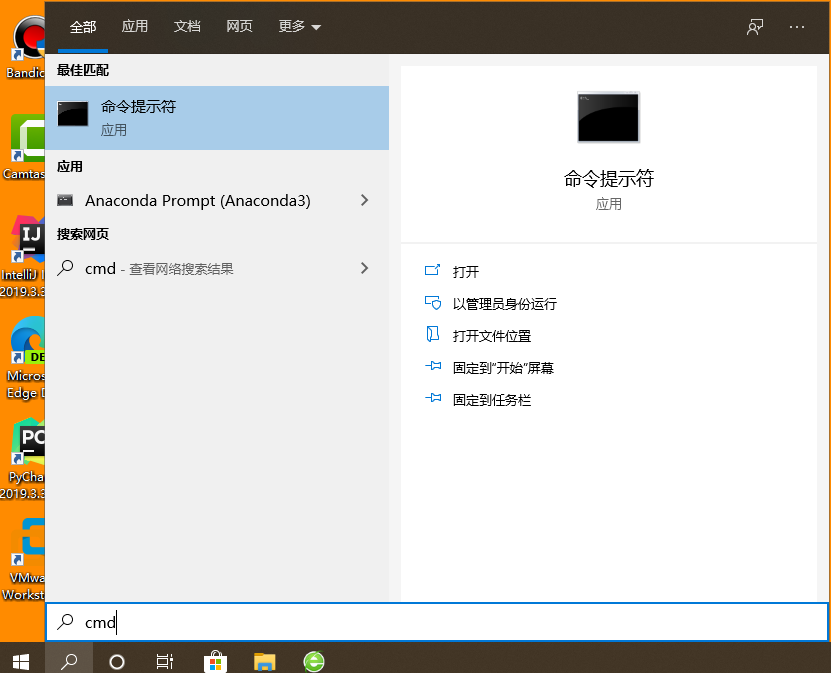831x673 pixels.
Task: Open the 命令提示符 app icon in best match
Action: [72, 114]
